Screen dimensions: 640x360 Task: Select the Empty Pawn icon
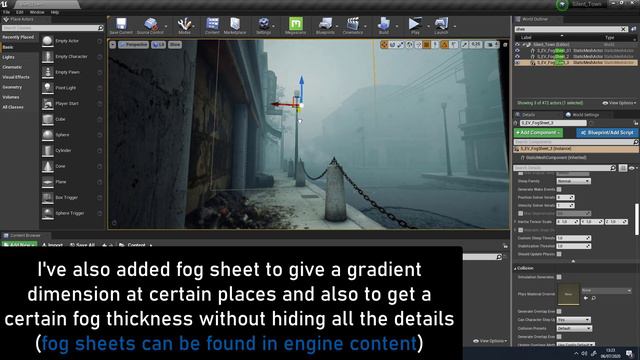[48, 72]
